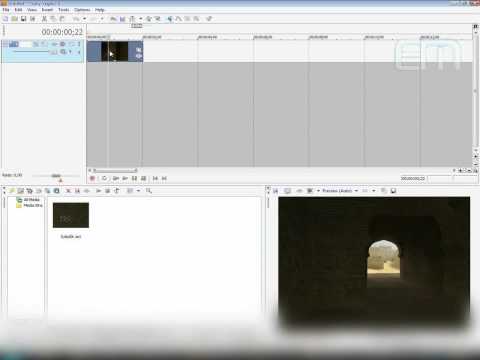Select the video clip thumbnail in Project Media

(x=71, y=215)
